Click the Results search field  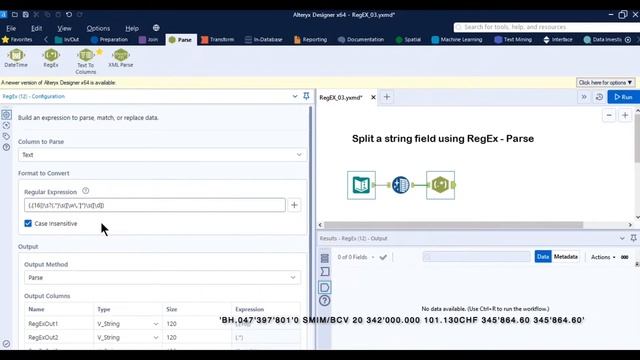[x=476, y=257]
